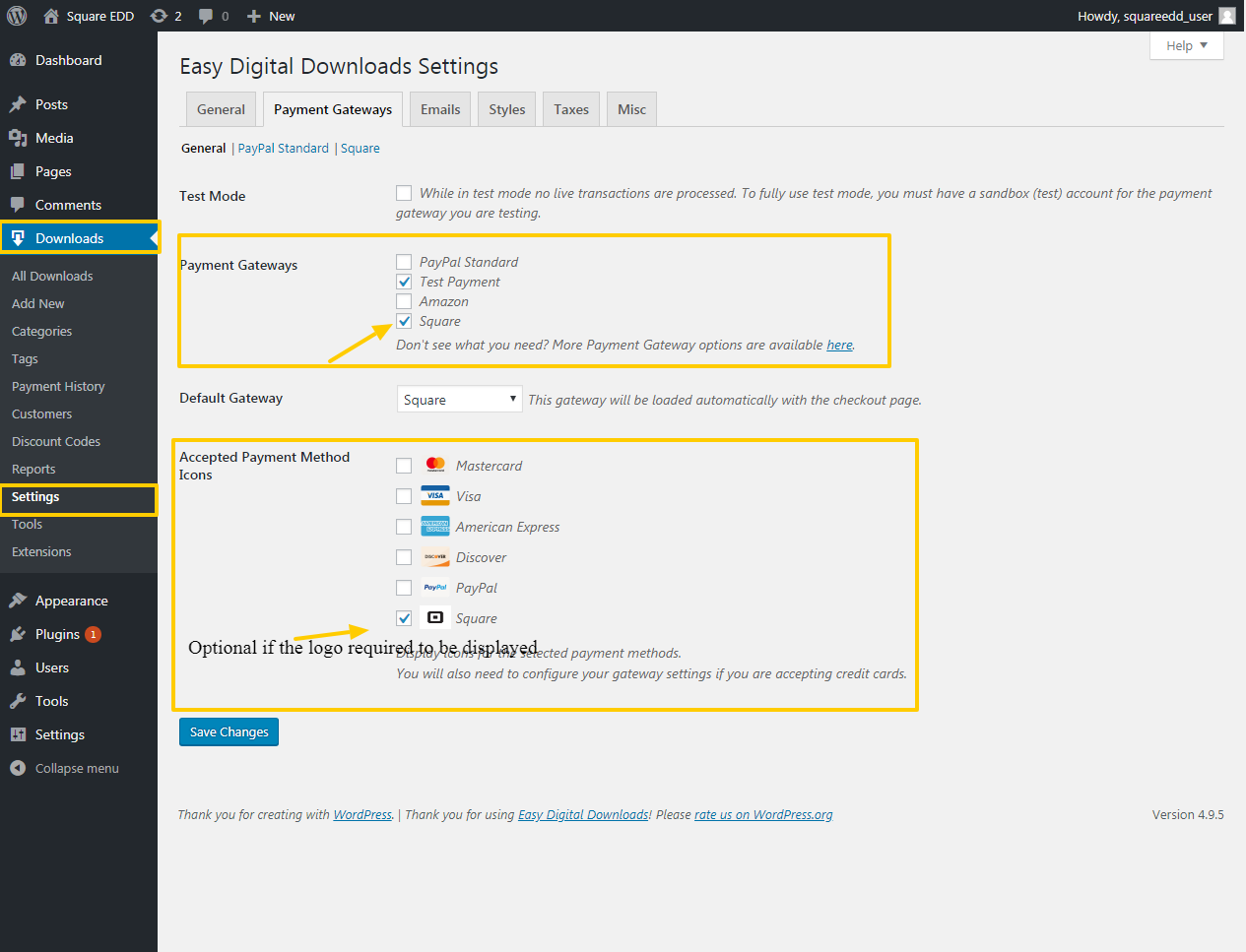Open the Square sub-section link
The image size is (1246, 952).
[361, 148]
